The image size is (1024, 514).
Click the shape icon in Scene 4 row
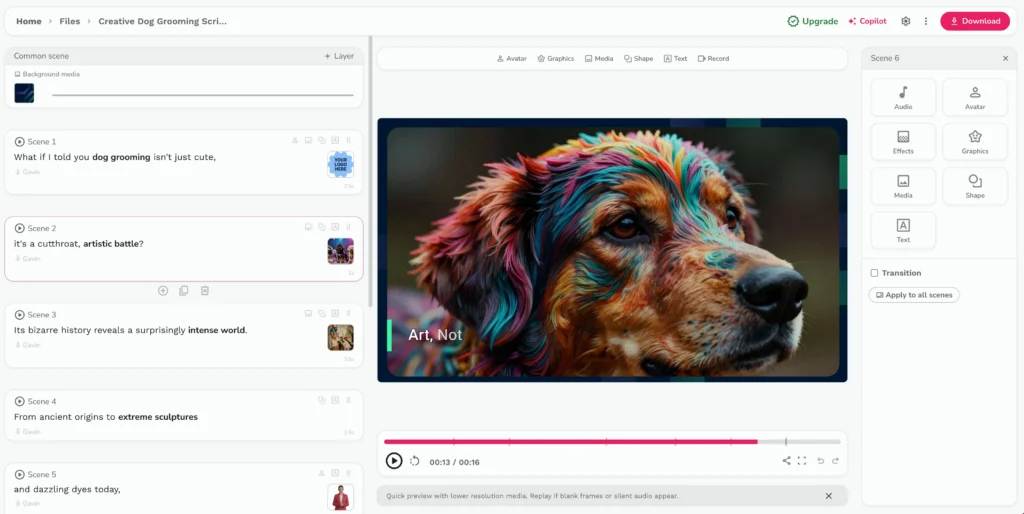321,400
